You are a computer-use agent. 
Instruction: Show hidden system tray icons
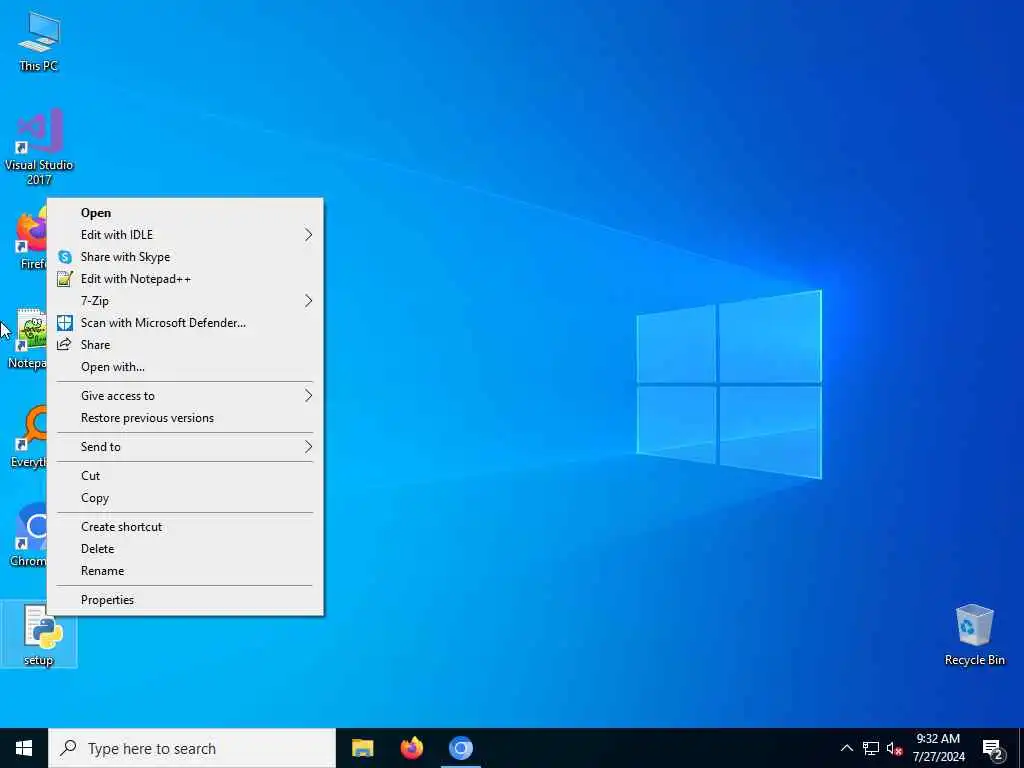click(846, 748)
